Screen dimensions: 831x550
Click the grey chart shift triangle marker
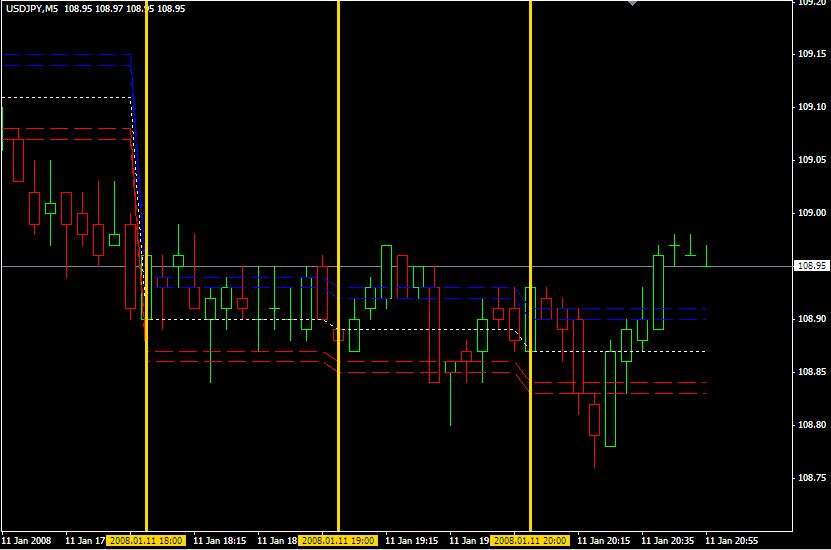coord(632,3)
